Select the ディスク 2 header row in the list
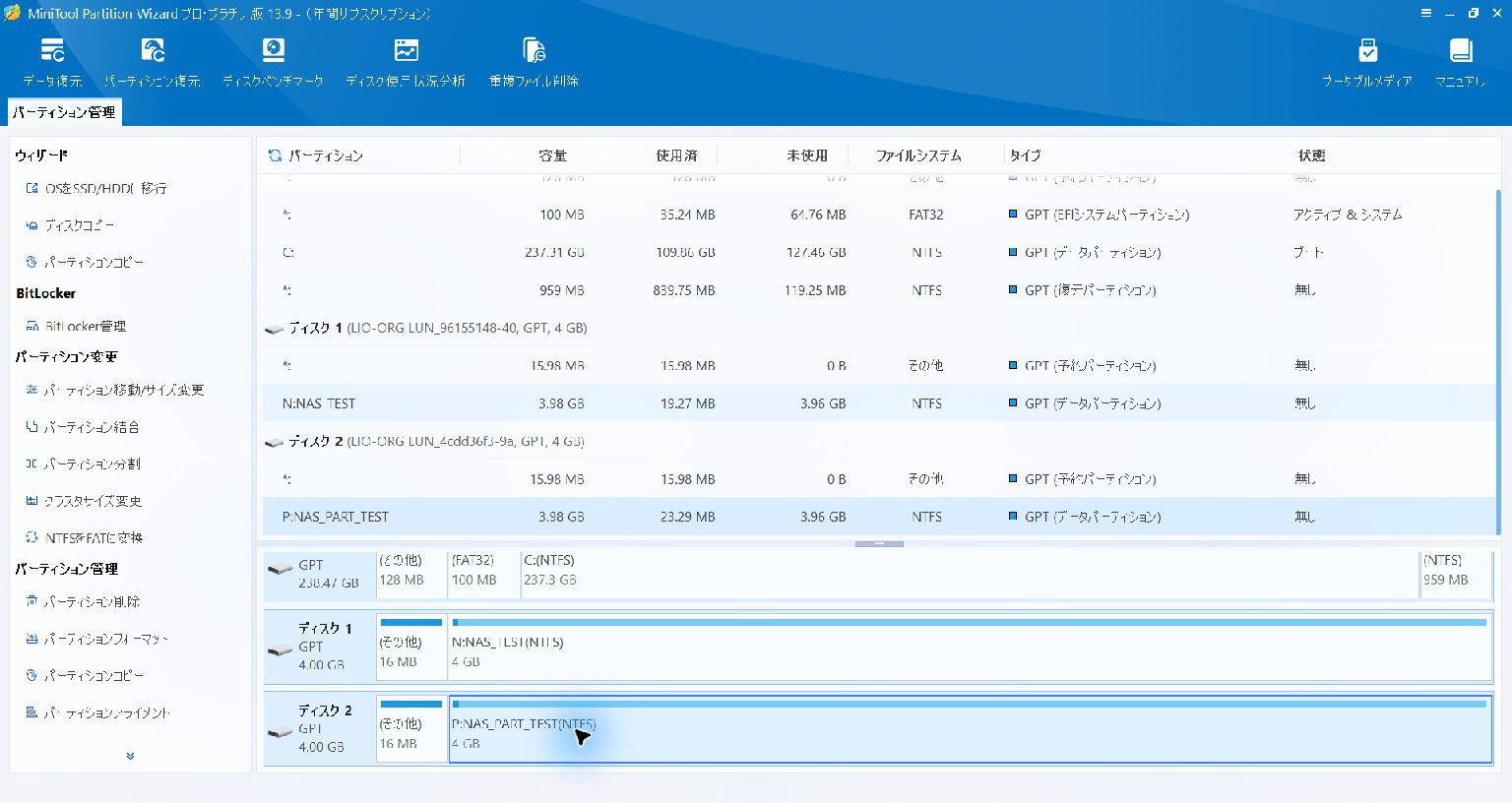Viewport: 1512px width, 803px height. [x=879, y=442]
